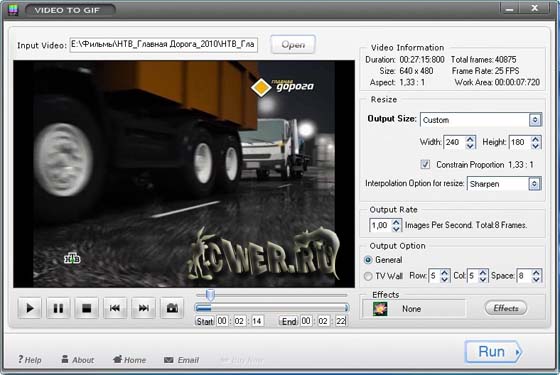Increase the Width value with up arrow
The height and width of the screenshot is (375, 560).
coord(470,139)
